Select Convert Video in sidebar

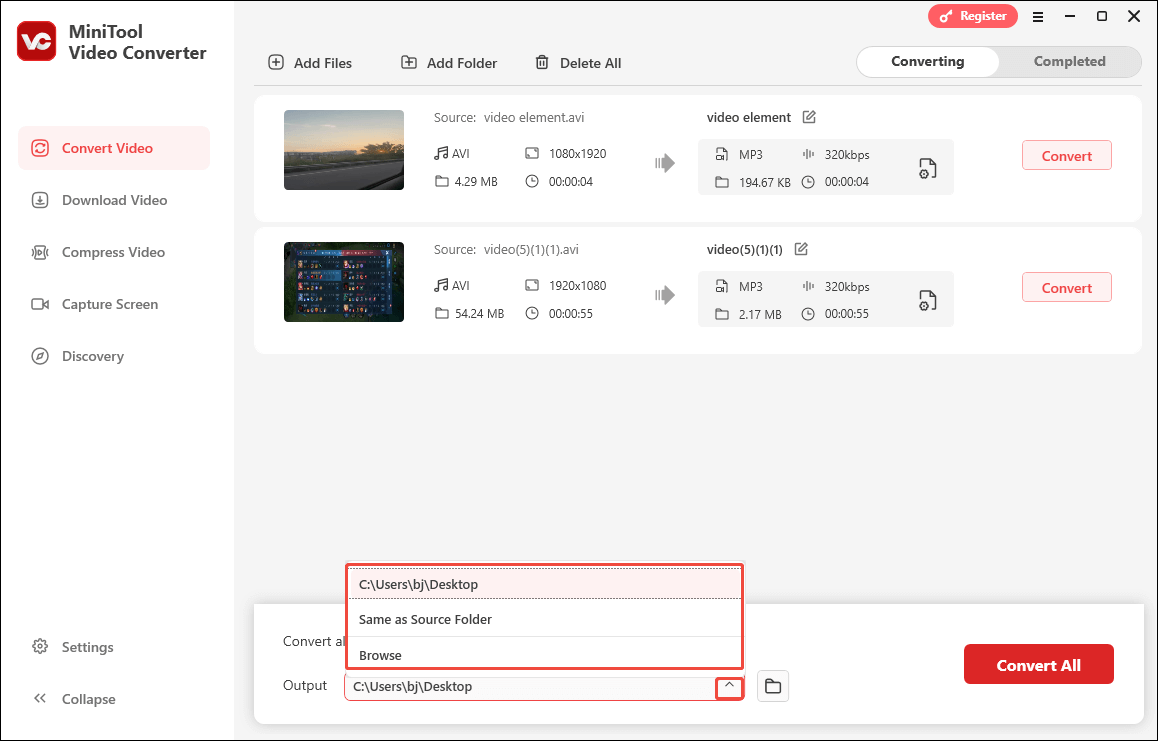(x=114, y=148)
